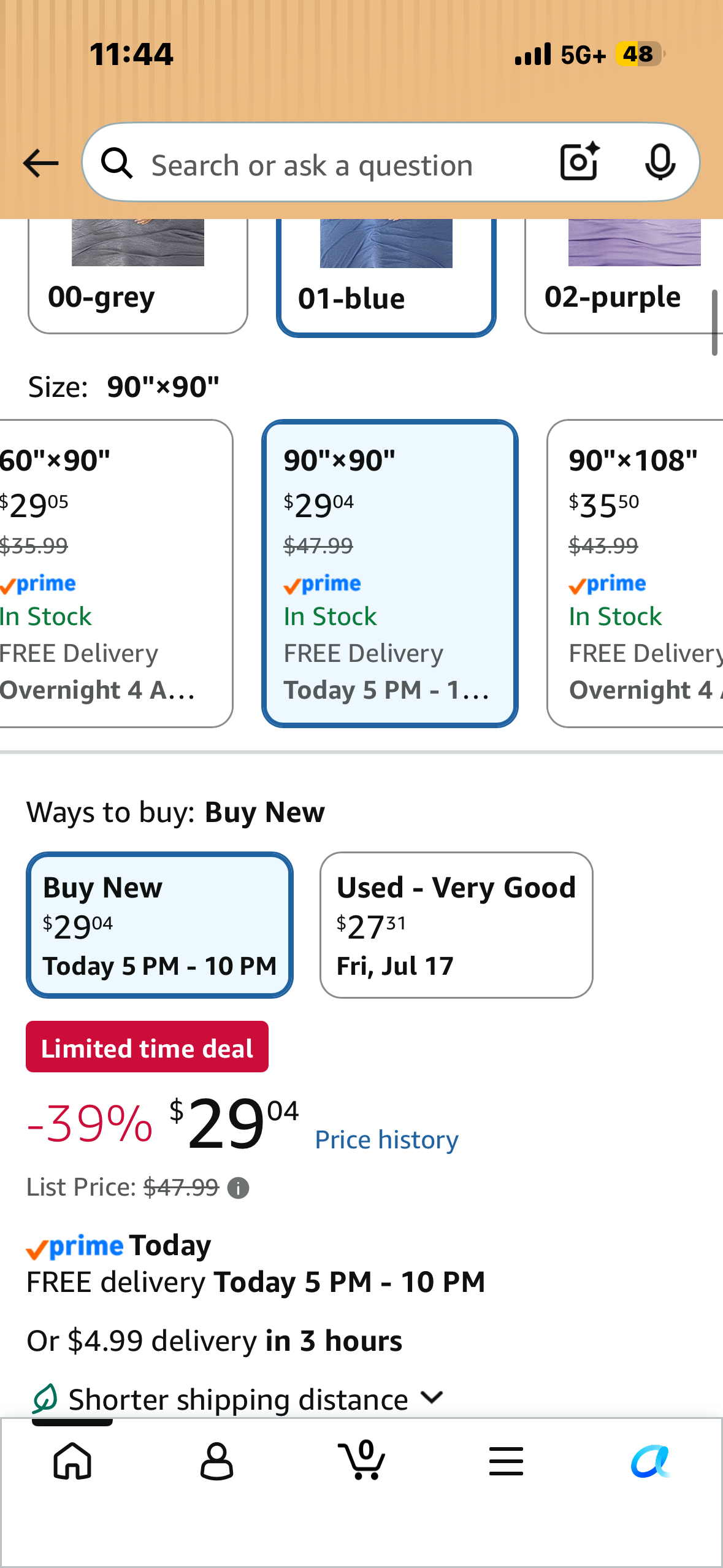Open the account profile icon

(x=217, y=1461)
